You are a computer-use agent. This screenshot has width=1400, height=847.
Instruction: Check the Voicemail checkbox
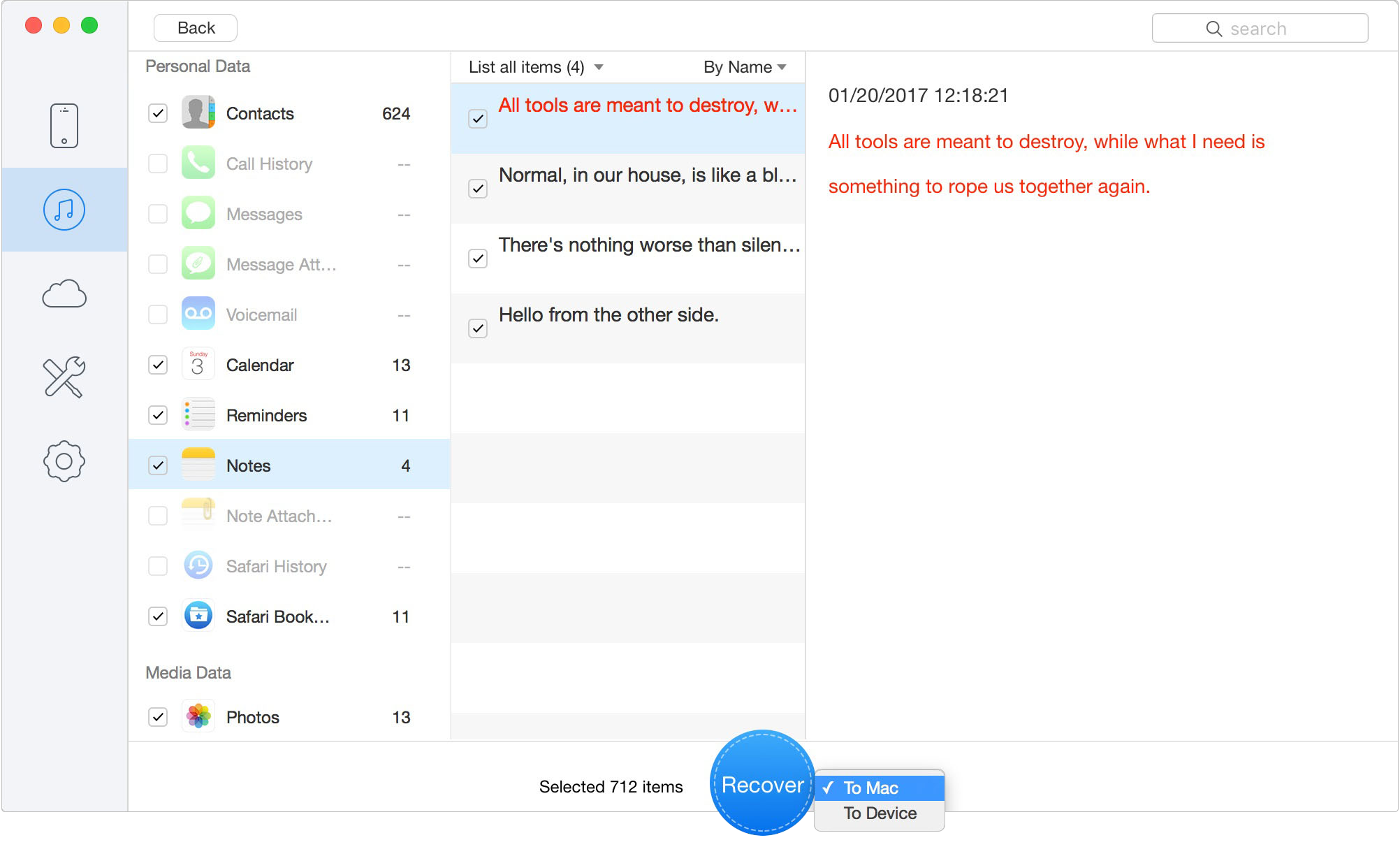[x=158, y=314]
